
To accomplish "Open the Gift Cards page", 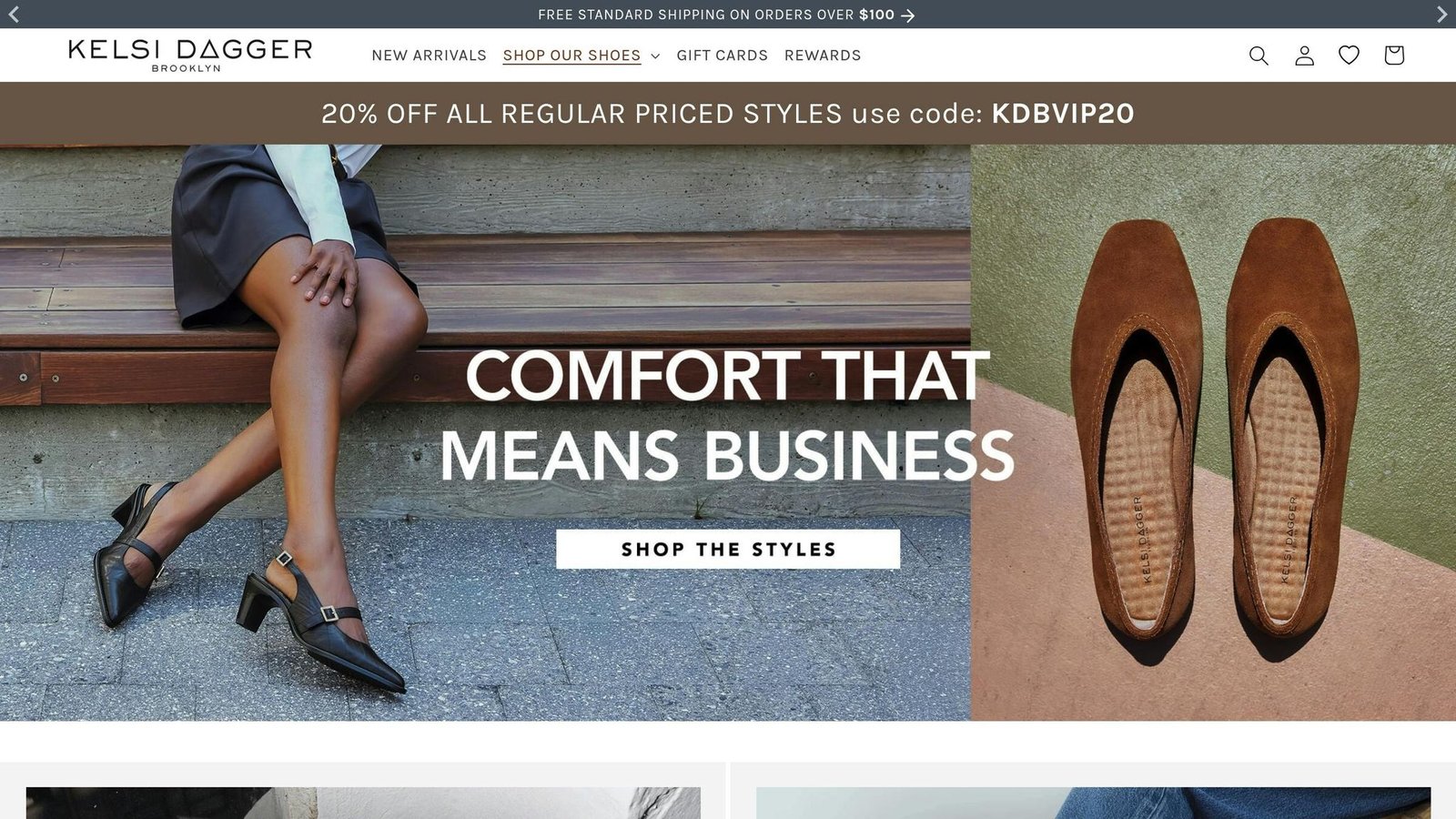I will pyautogui.click(x=722, y=56).
